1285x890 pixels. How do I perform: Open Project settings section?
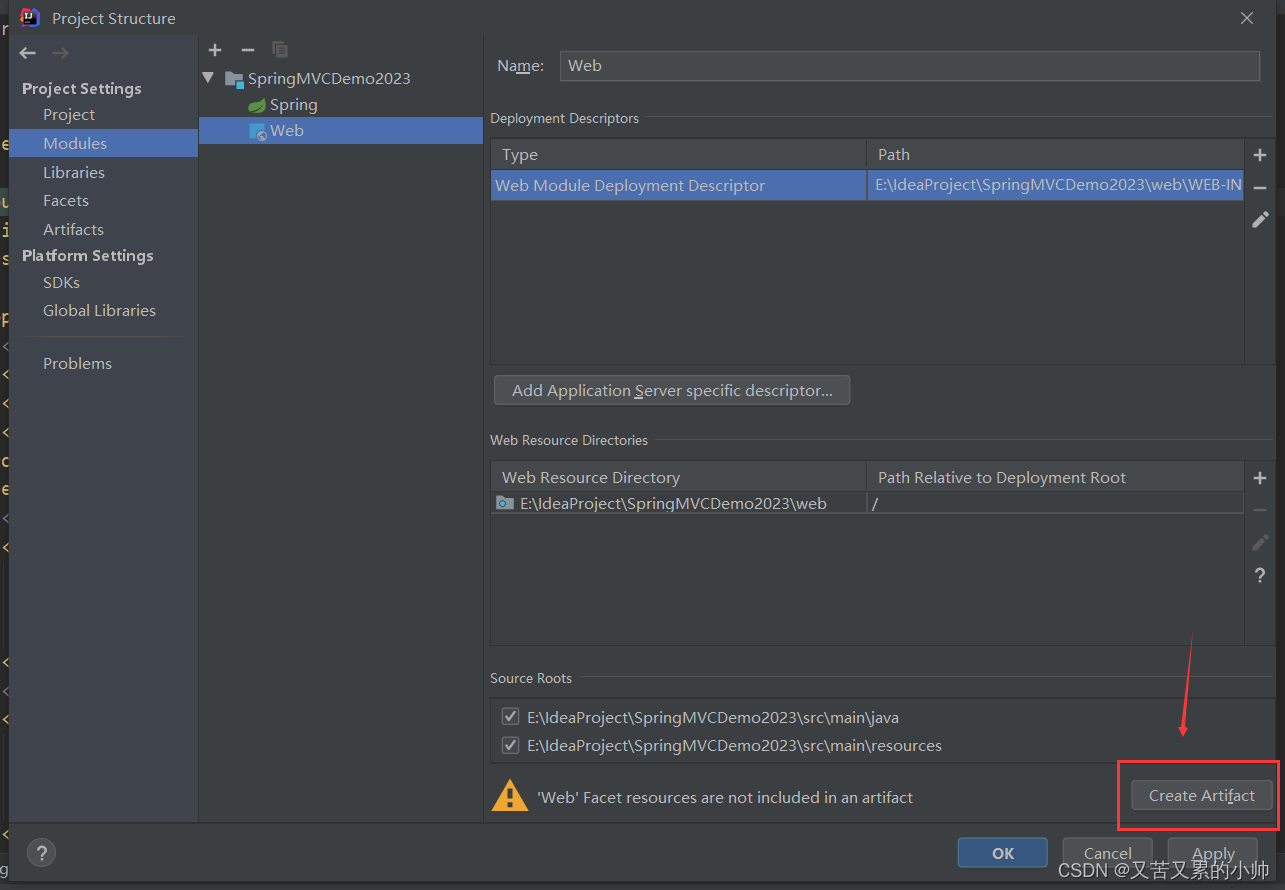coord(69,115)
